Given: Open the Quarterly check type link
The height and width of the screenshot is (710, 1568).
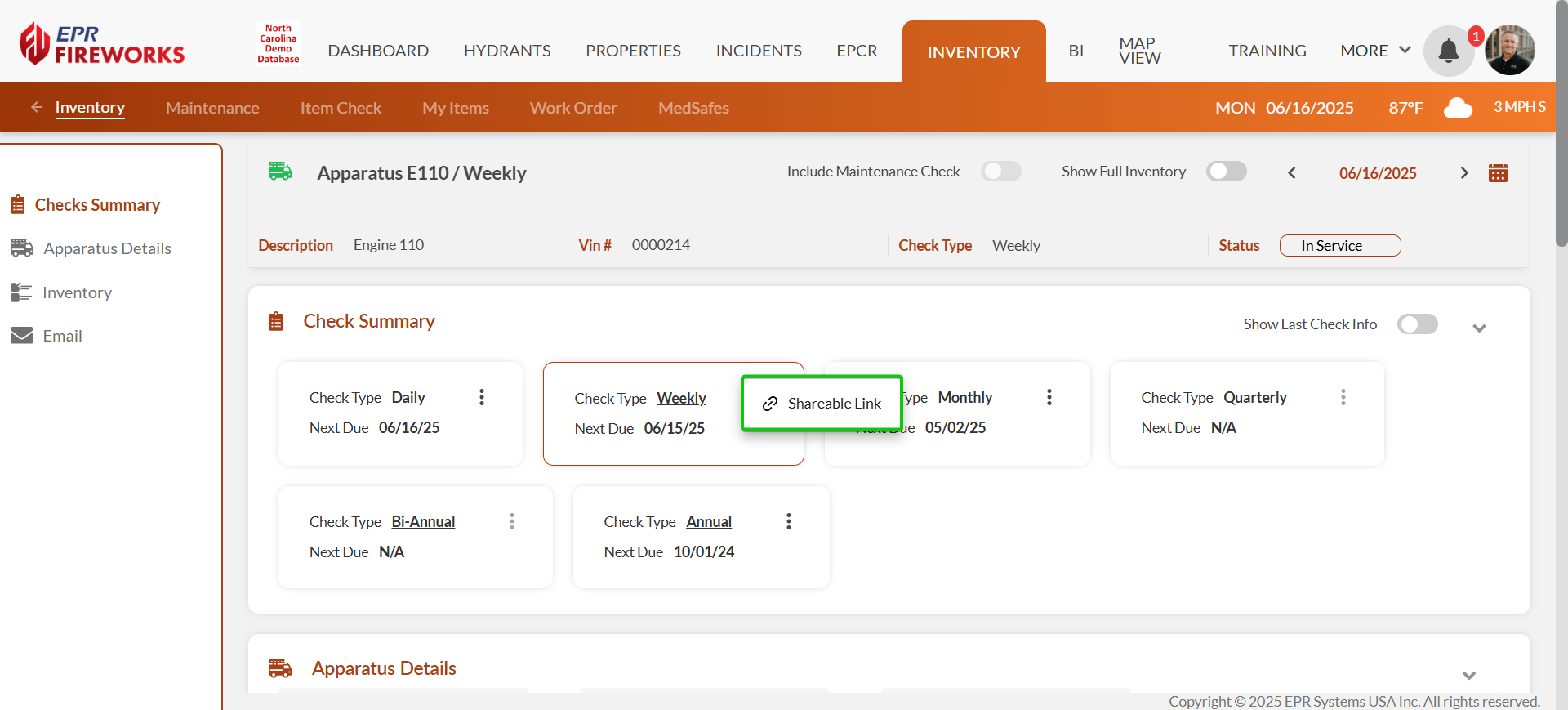Looking at the screenshot, I should pos(1254,398).
